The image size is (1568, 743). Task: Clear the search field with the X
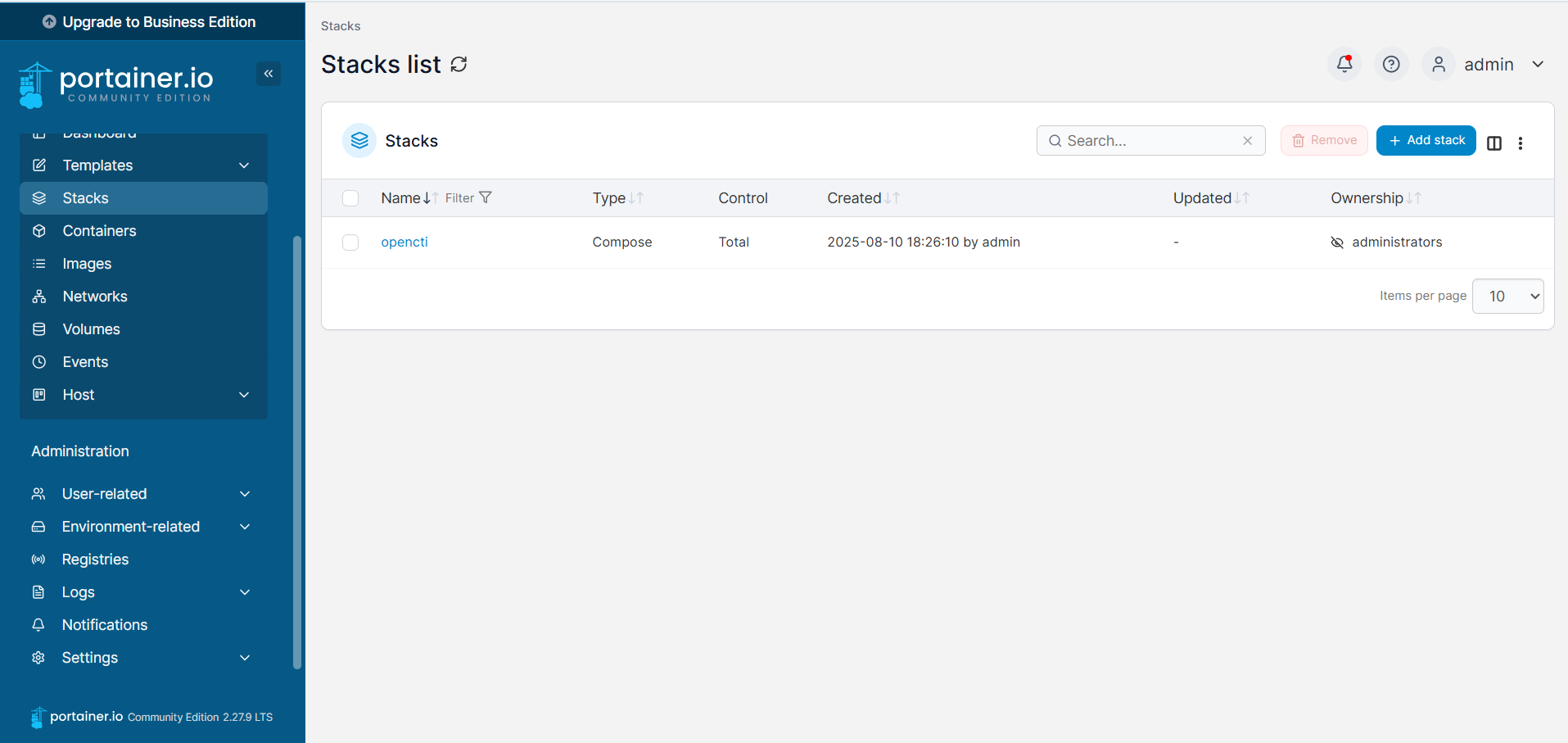tap(1248, 141)
